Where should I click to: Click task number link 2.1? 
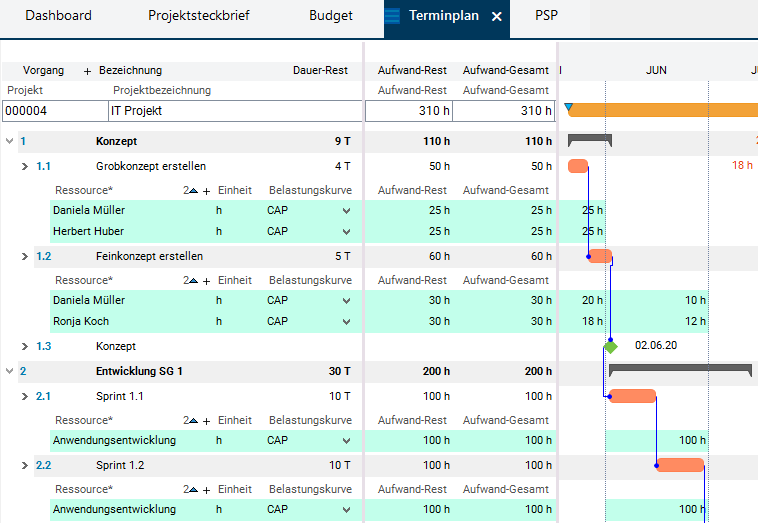pos(43,396)
